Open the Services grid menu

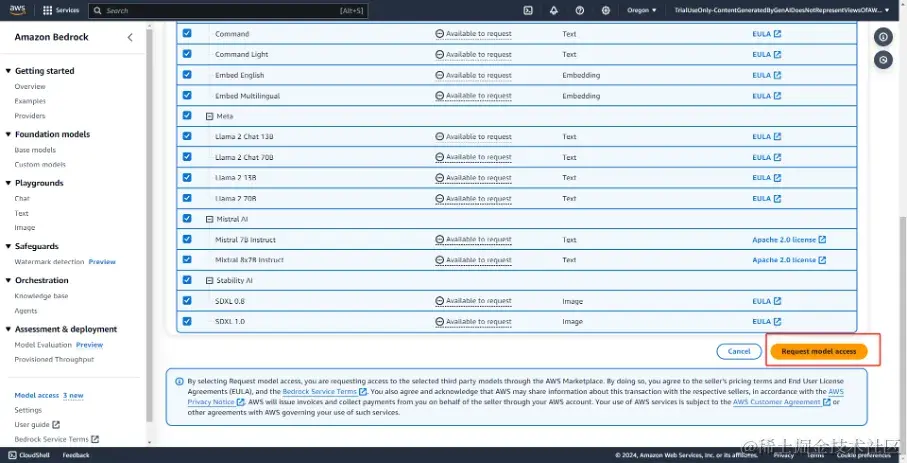pyautogui.click(x=61, y=10)
